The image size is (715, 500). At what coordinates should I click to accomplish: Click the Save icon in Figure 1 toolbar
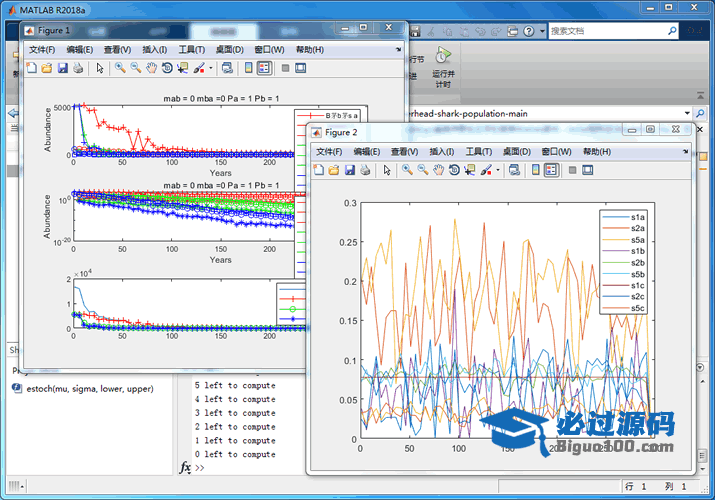click(62, 68)
